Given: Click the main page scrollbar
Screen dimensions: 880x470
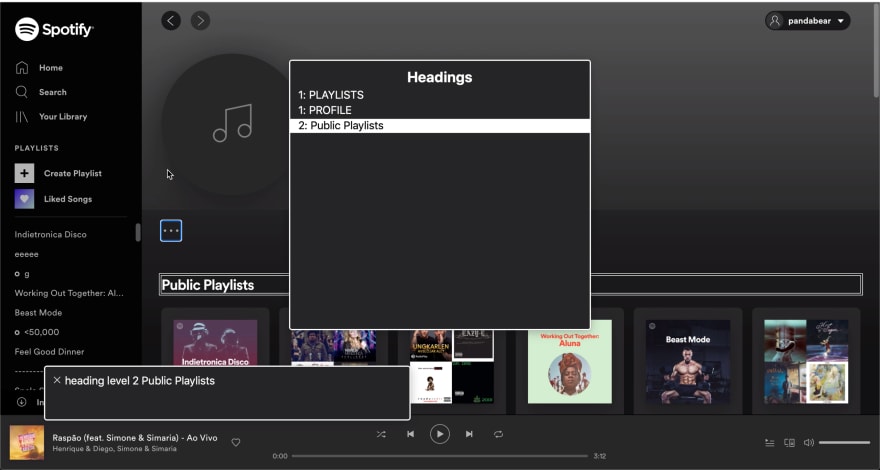Looking at the screenshot, I should pos(876,49).
